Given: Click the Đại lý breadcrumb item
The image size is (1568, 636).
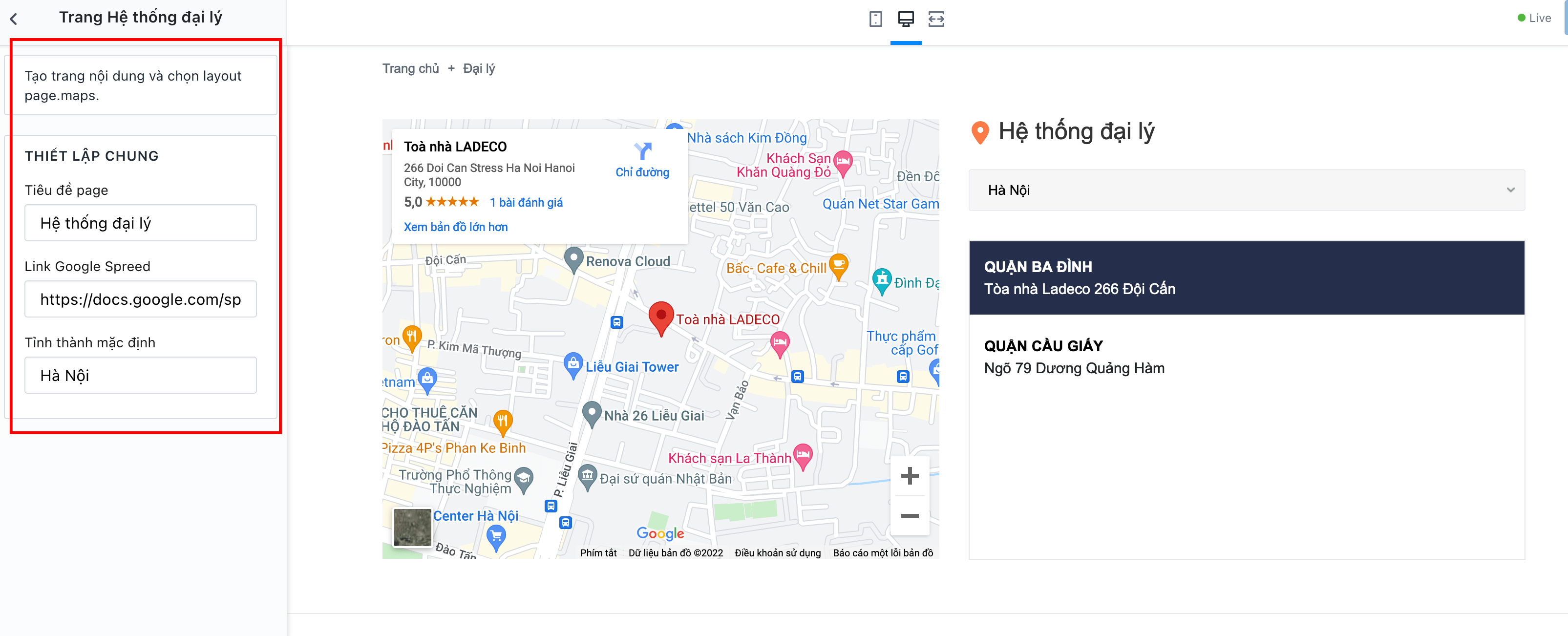Looking at the screenshot, I should [x=479, y=68].
